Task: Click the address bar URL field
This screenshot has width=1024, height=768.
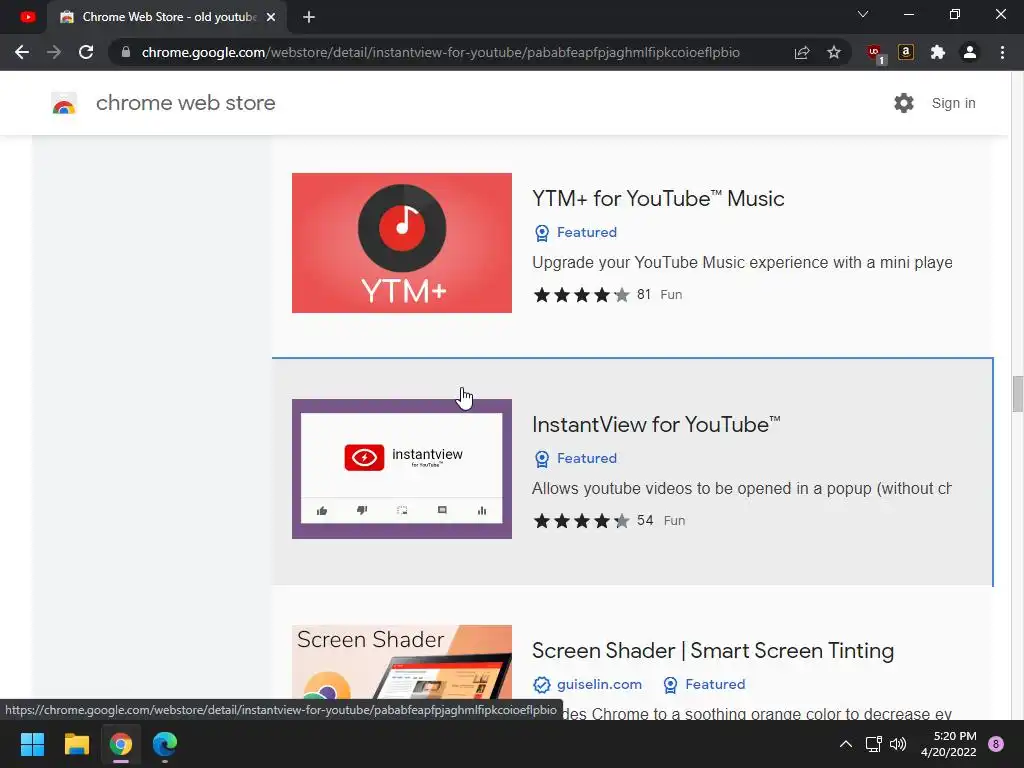Action: [x=441, y=52]
